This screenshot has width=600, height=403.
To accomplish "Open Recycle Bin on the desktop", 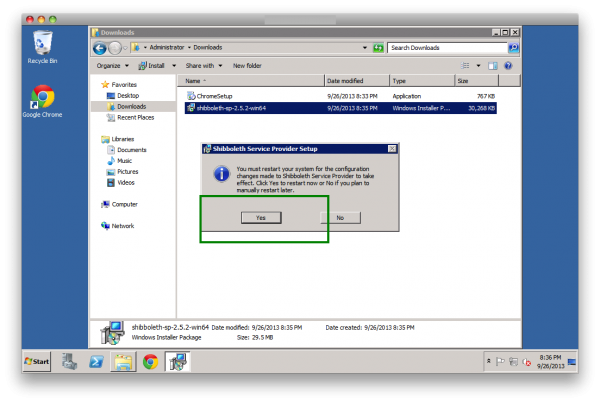I will coord(42,44).
